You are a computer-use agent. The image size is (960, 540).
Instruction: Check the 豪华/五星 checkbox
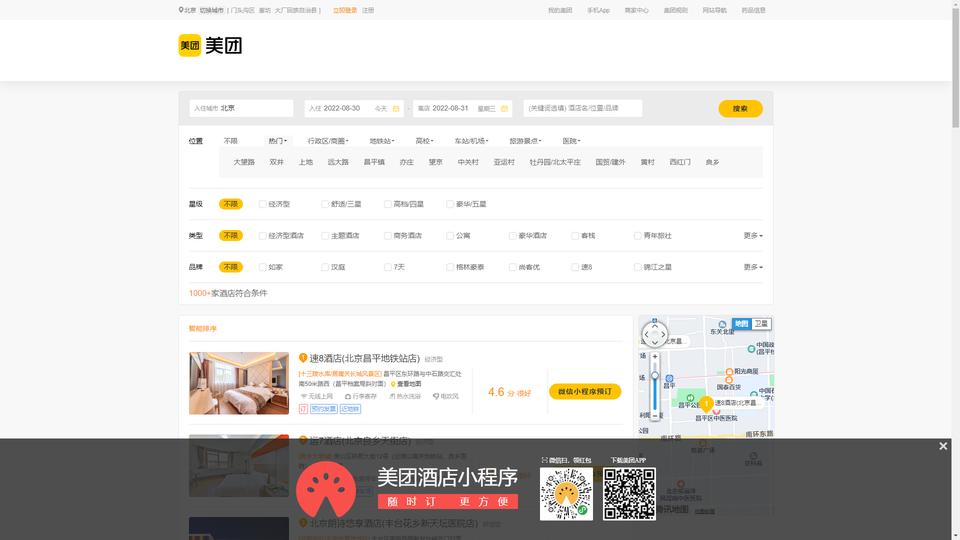(x=450, y=204)
